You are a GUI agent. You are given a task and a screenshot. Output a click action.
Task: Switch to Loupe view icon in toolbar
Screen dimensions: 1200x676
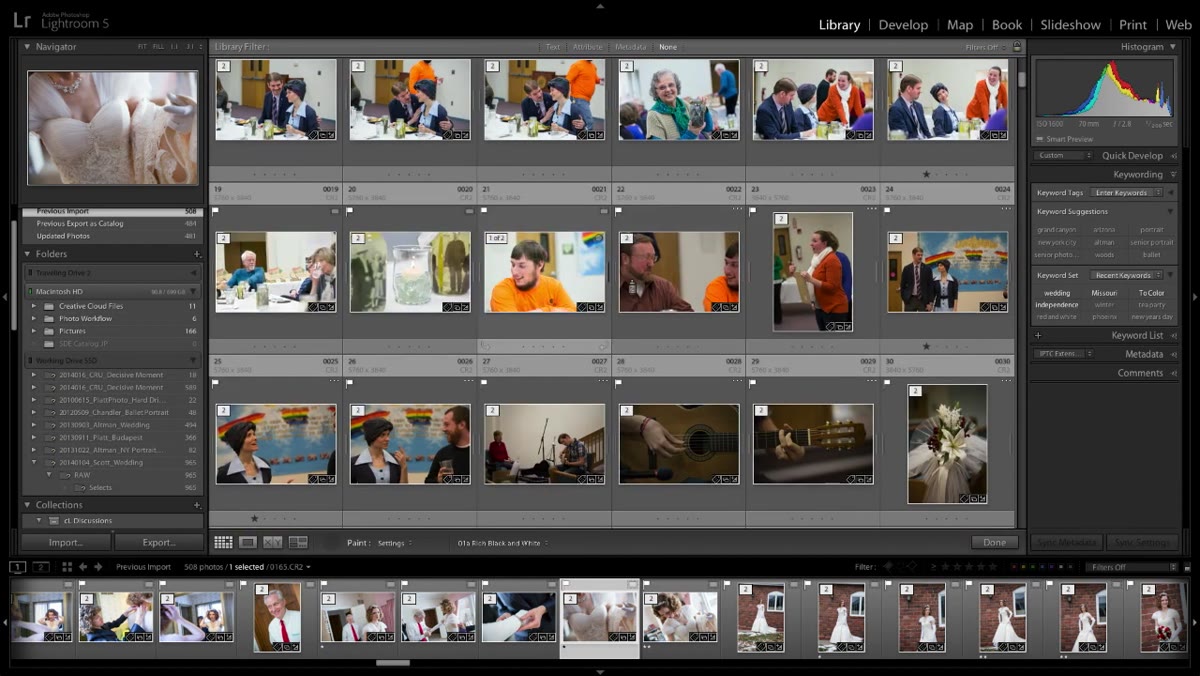click(x=248, y=542)
